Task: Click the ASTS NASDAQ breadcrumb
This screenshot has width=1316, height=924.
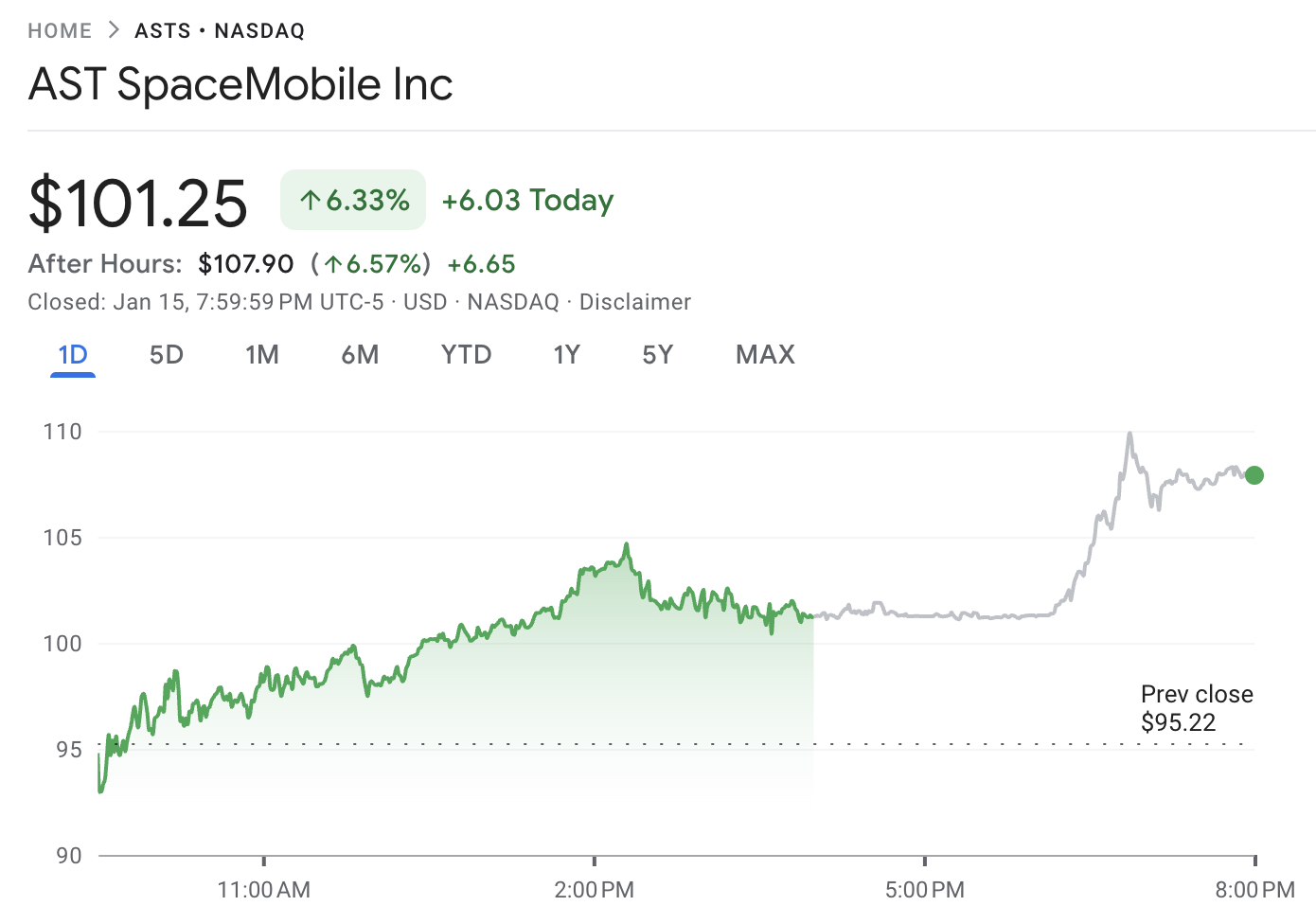Action: 219,29
